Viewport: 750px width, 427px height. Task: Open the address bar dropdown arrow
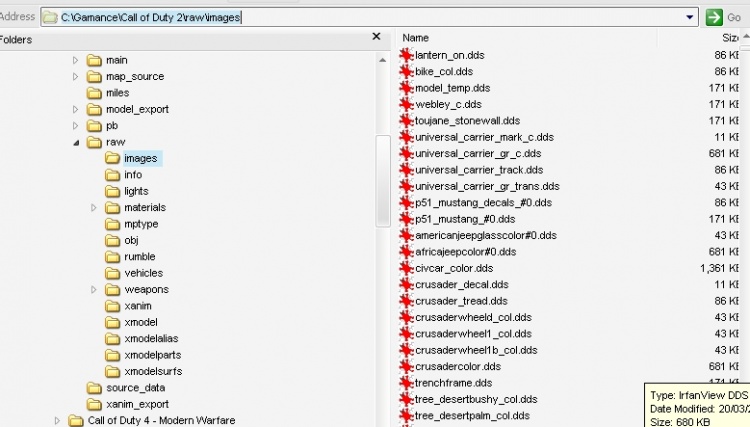click(x=691, y=17)
